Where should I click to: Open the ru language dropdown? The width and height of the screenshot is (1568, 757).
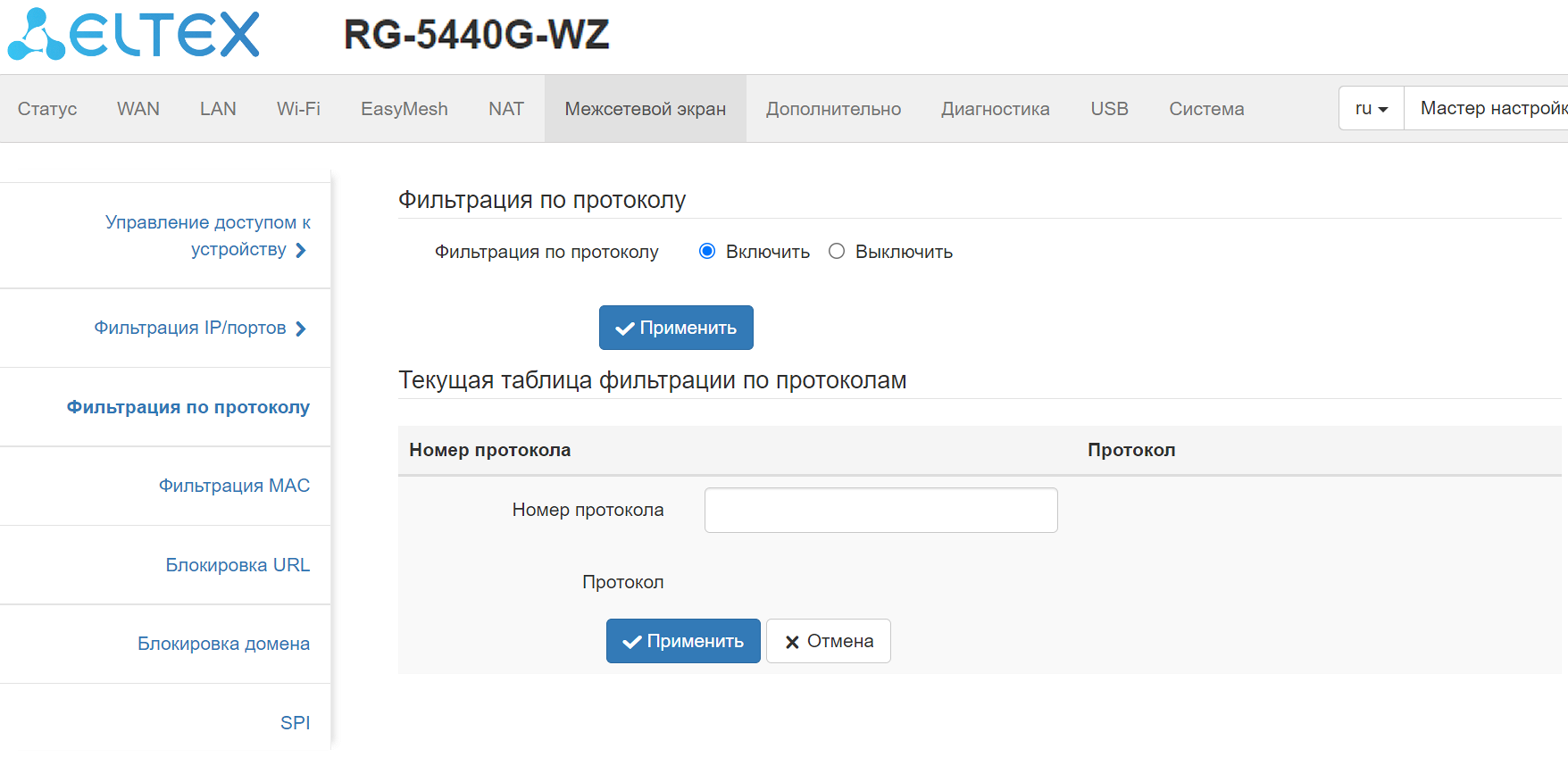pos(1371,109)
